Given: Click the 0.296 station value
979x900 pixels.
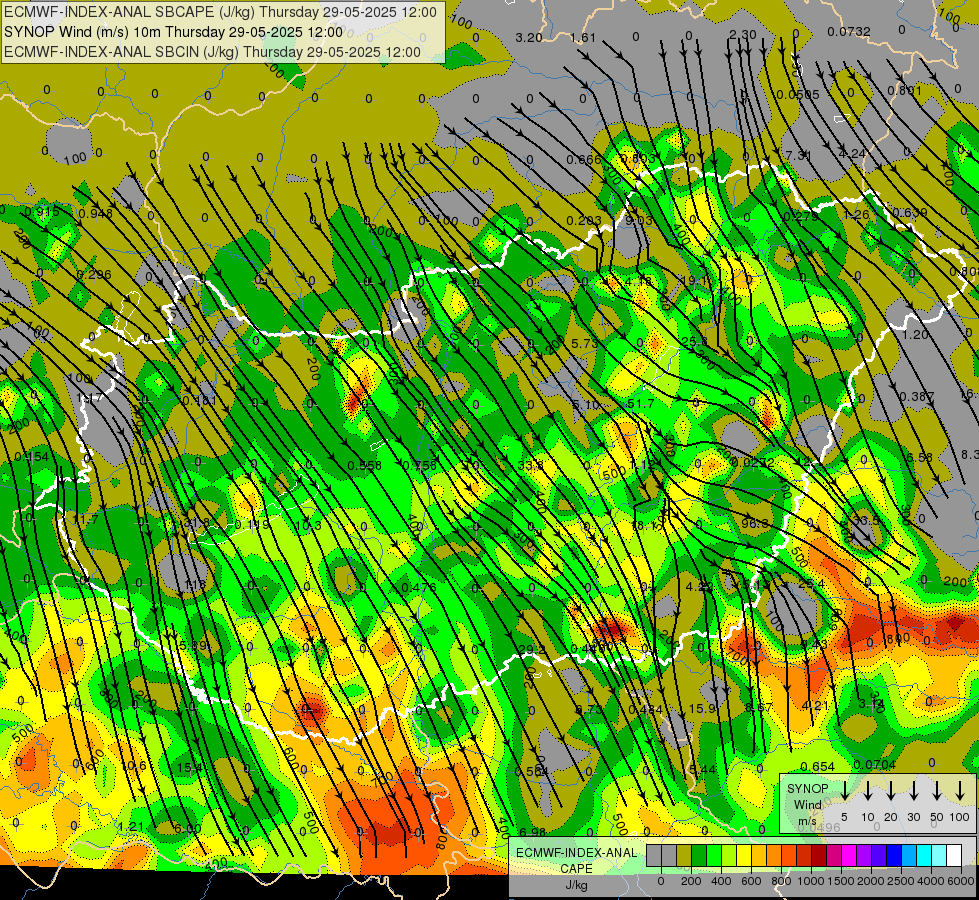Looking at the screenshot, I should [x=94, y=274].
